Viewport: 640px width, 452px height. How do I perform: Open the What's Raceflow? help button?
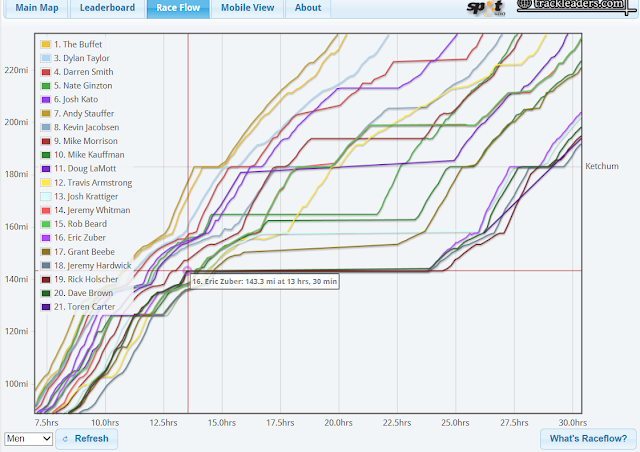pos(588,439)
